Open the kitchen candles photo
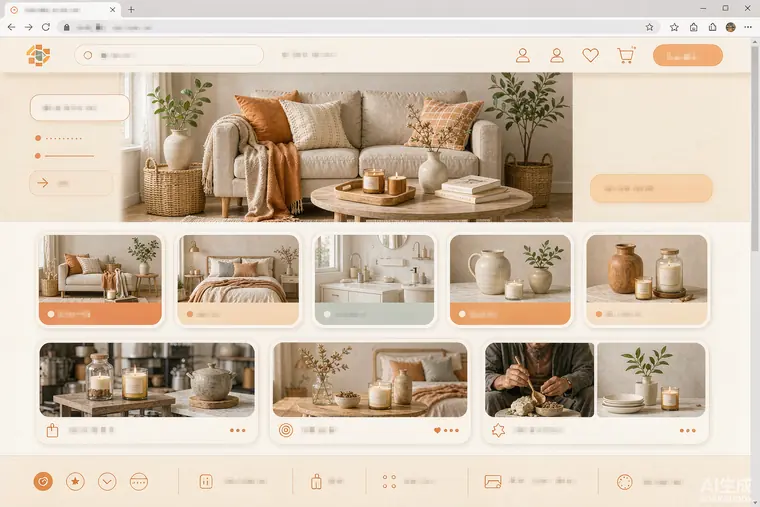Screen dimensions: 760x507 pos(147,380)
